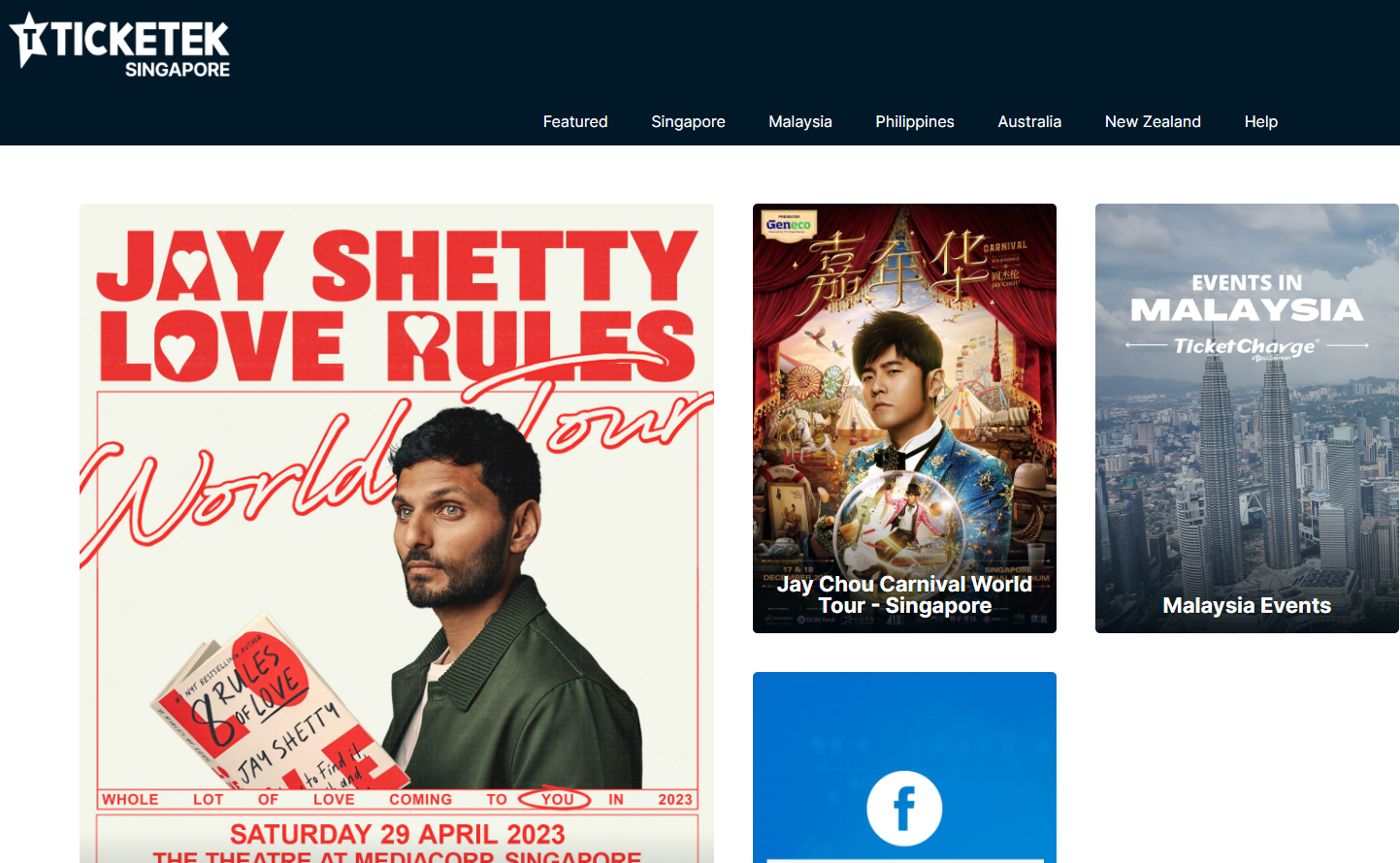Click the Ticketek Singapore logo
The height and width of the screenshot is (863, 1400).
pyautogui.click(x=120, y=45)
